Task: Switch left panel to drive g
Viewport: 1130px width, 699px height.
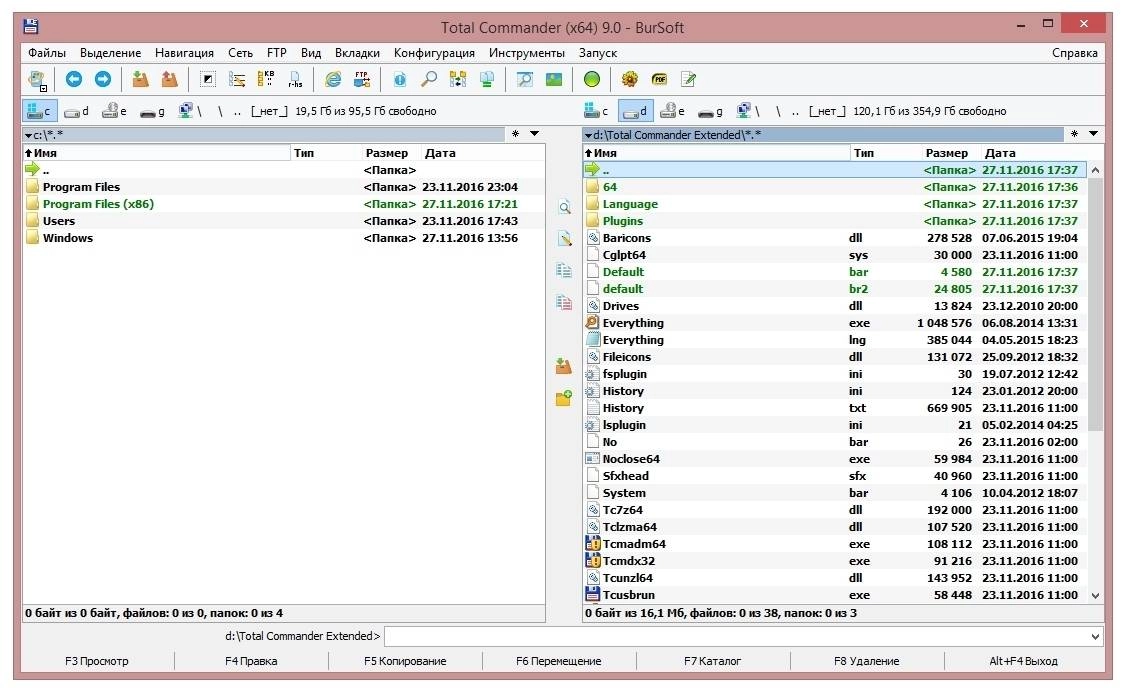Action: coord(152,111)
